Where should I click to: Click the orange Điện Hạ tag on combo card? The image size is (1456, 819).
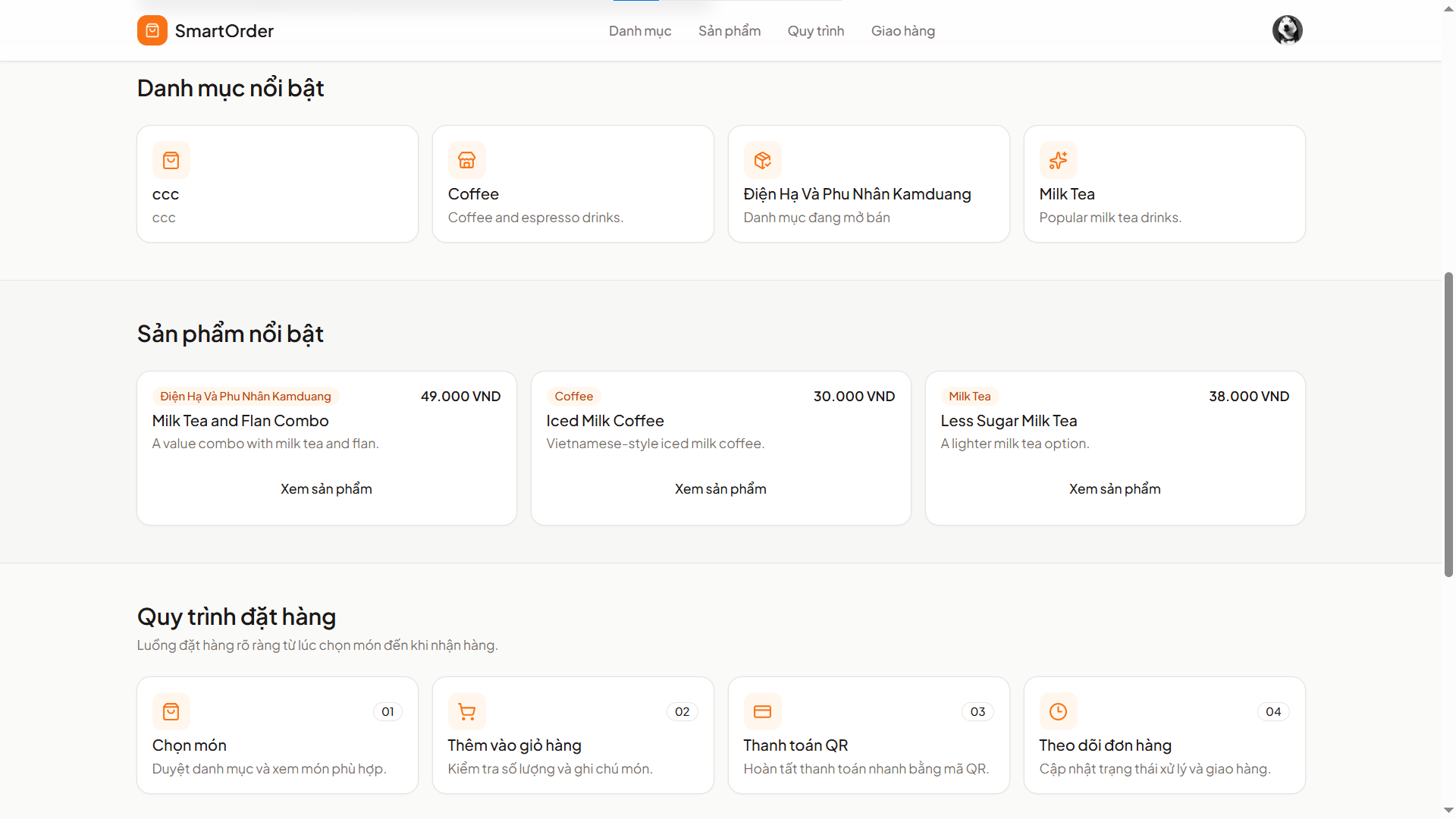point(246,397)
